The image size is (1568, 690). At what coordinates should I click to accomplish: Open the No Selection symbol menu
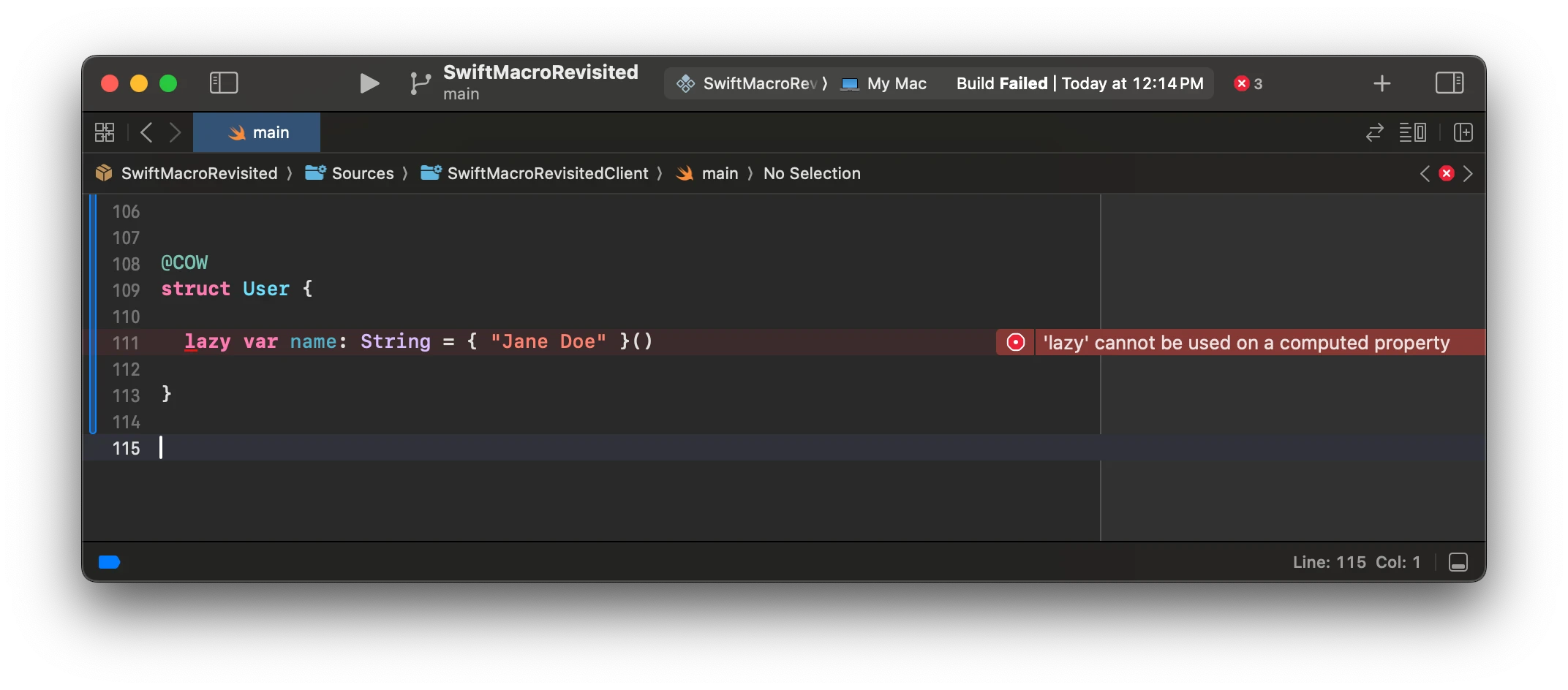(x=812, y=173)
